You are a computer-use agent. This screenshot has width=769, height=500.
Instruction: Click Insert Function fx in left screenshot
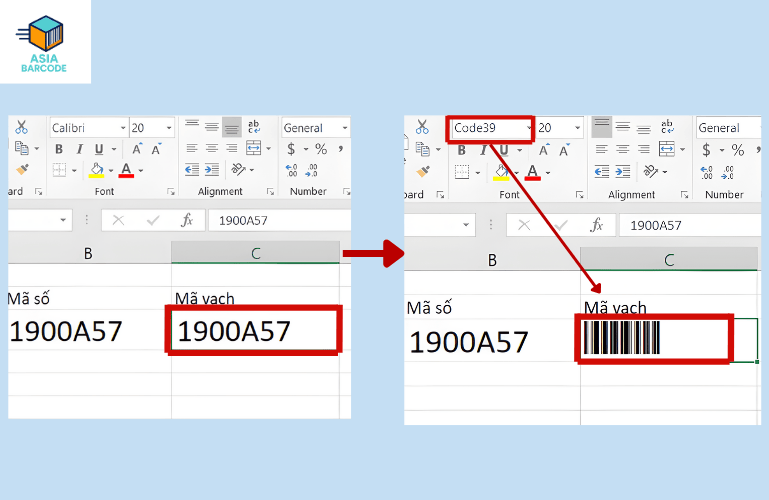(187, 220)
